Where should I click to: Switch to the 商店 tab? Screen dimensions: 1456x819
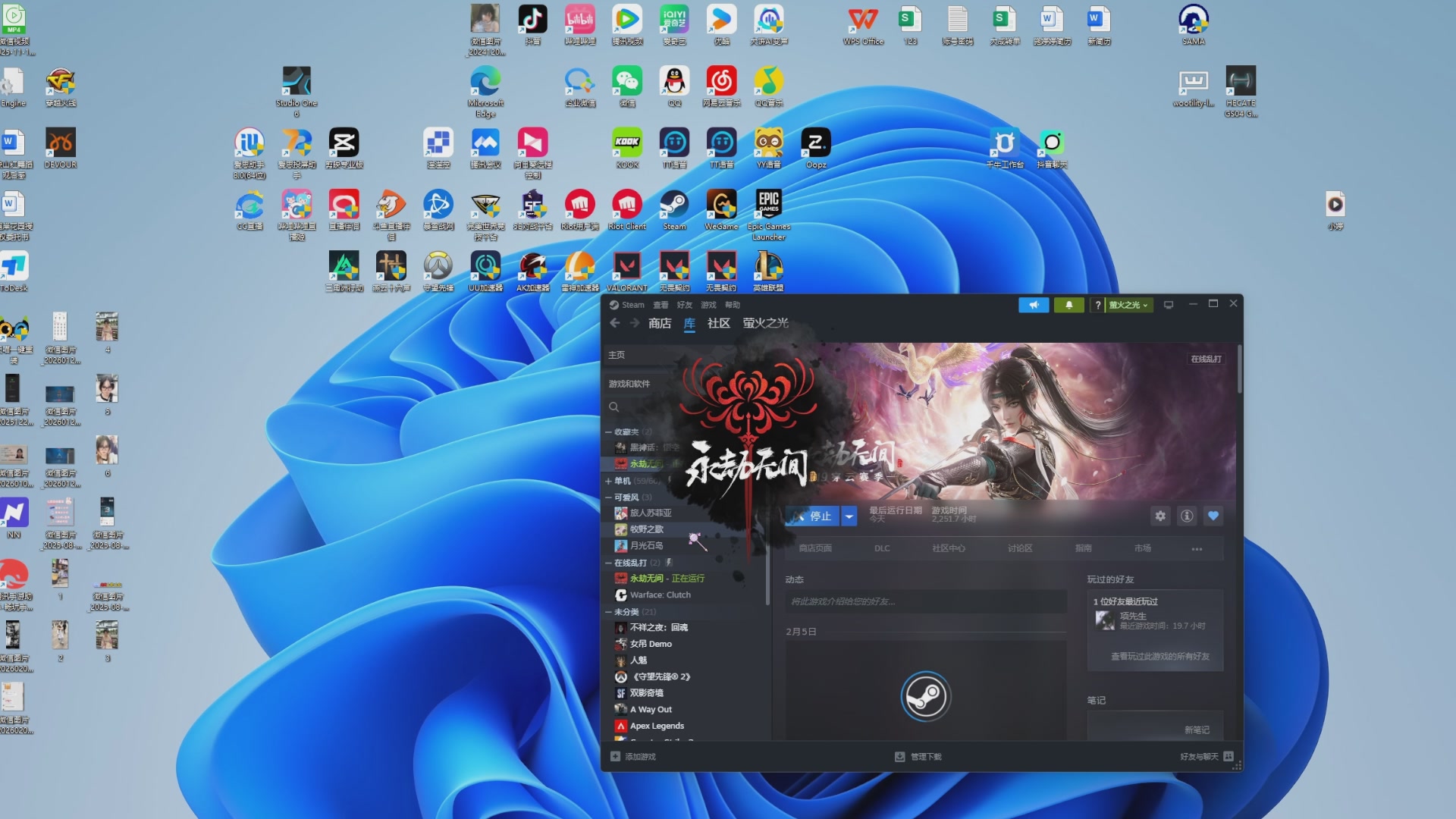click(659, 323)
